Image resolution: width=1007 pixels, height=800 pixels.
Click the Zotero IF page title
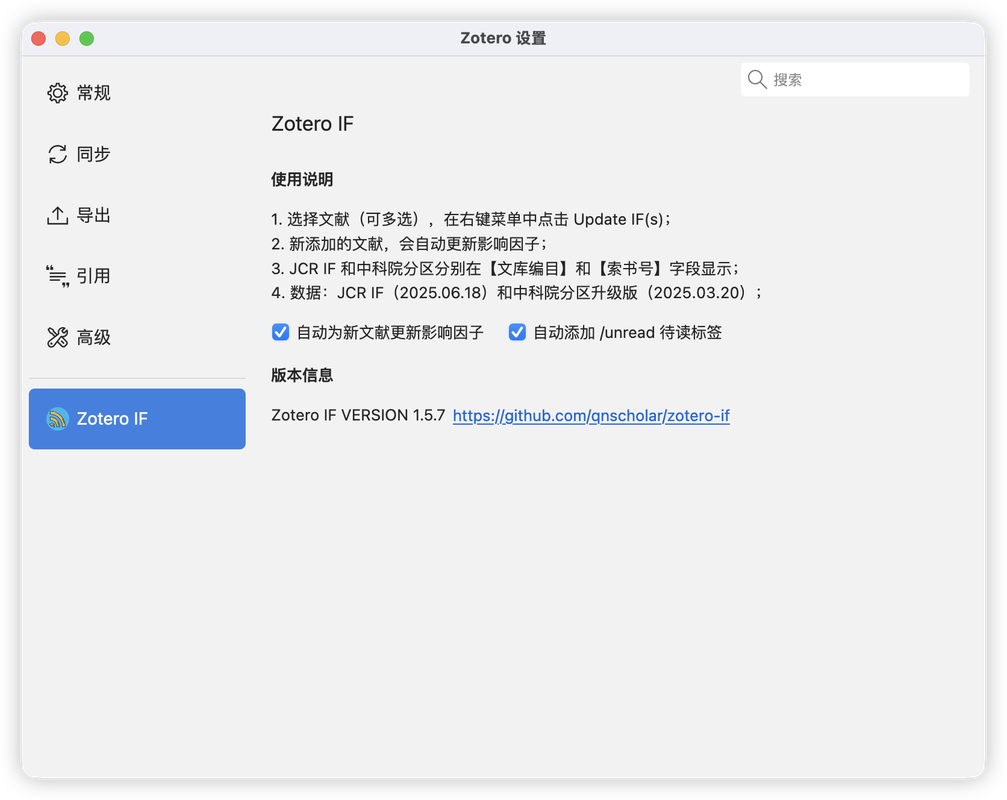pyautogui.click(x=312, y=123)
